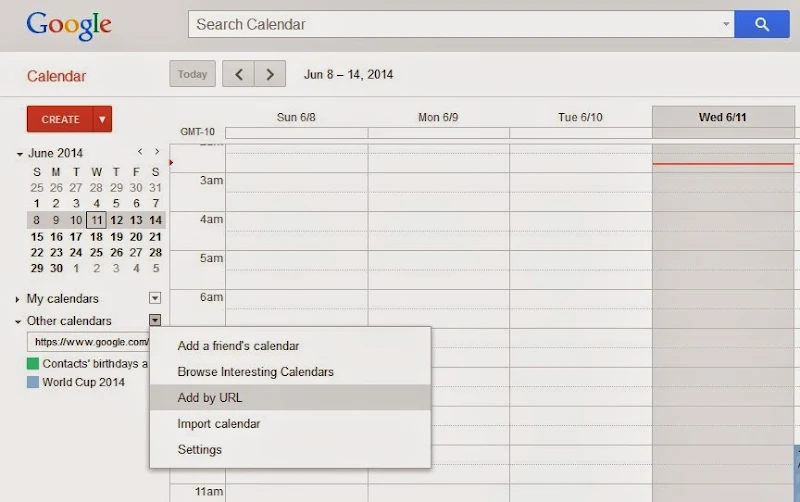Click the blue search magnifier button
The height and width of the screenshot is (502, 800).
click(762, 24)
